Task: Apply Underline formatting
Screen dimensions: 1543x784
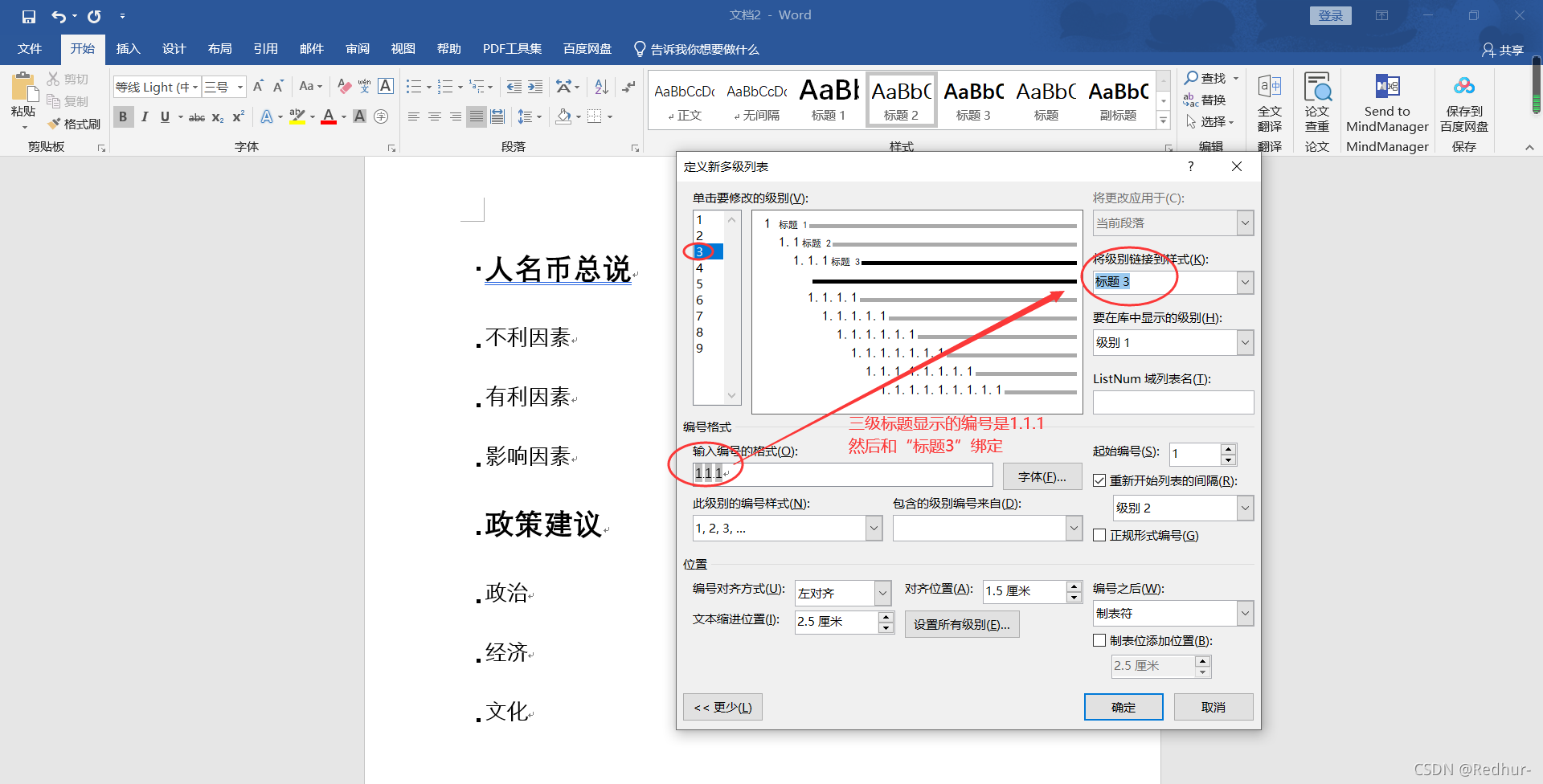Action: click(x=165, y=116)
